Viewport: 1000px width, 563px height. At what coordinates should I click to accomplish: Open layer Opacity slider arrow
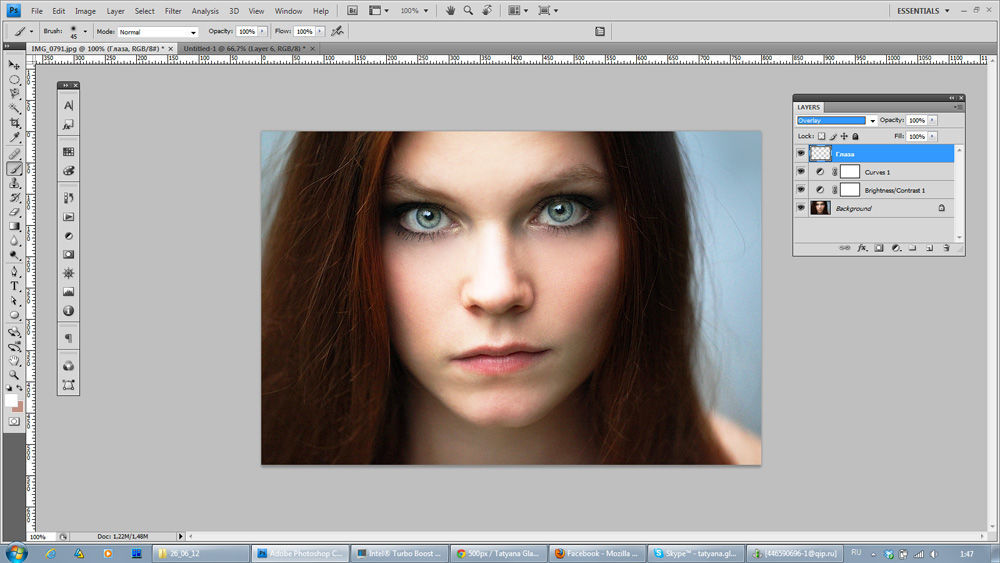click(932, 121)
